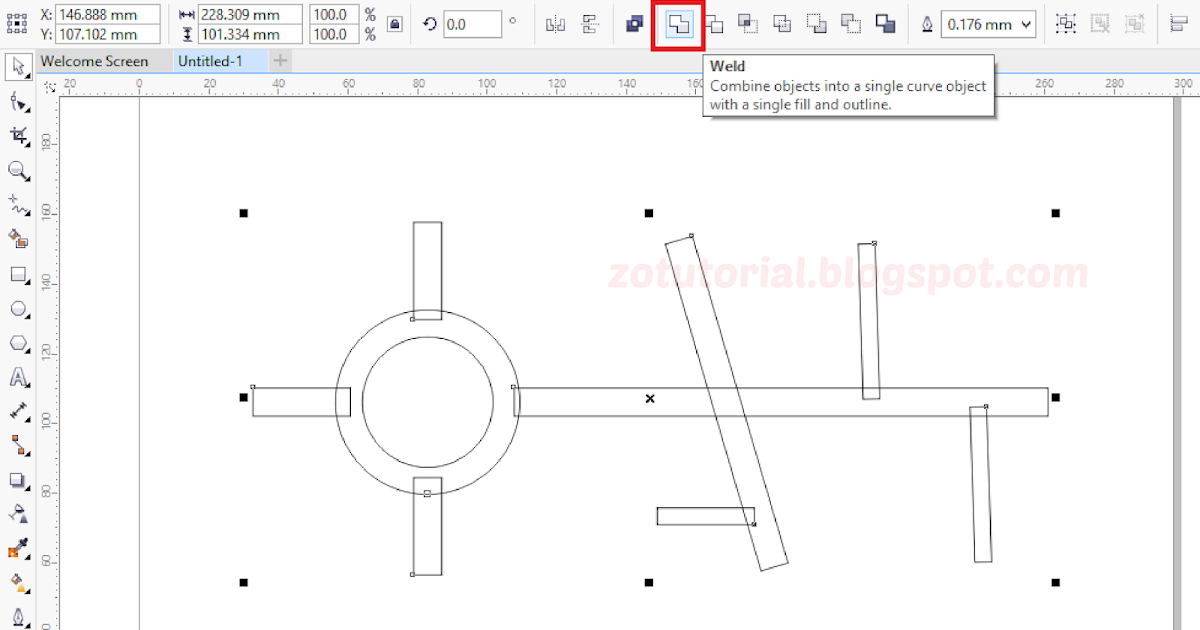The width and height of the screenshot is (1200, 630).
Task: Click the Group objects icon
Action: pyautogui.click(x=1067, y=24)
